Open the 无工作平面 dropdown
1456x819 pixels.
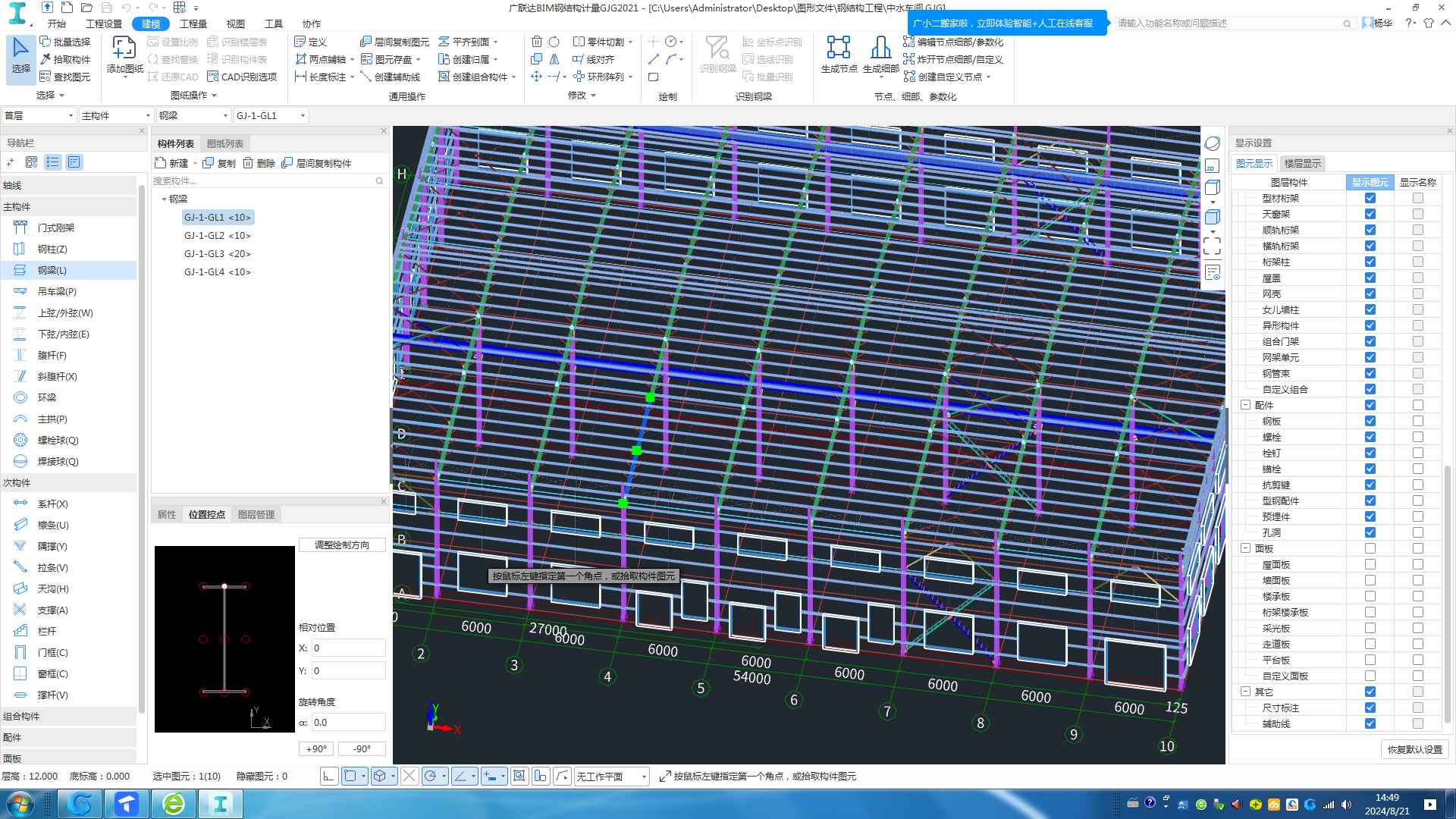coord(611,776)
